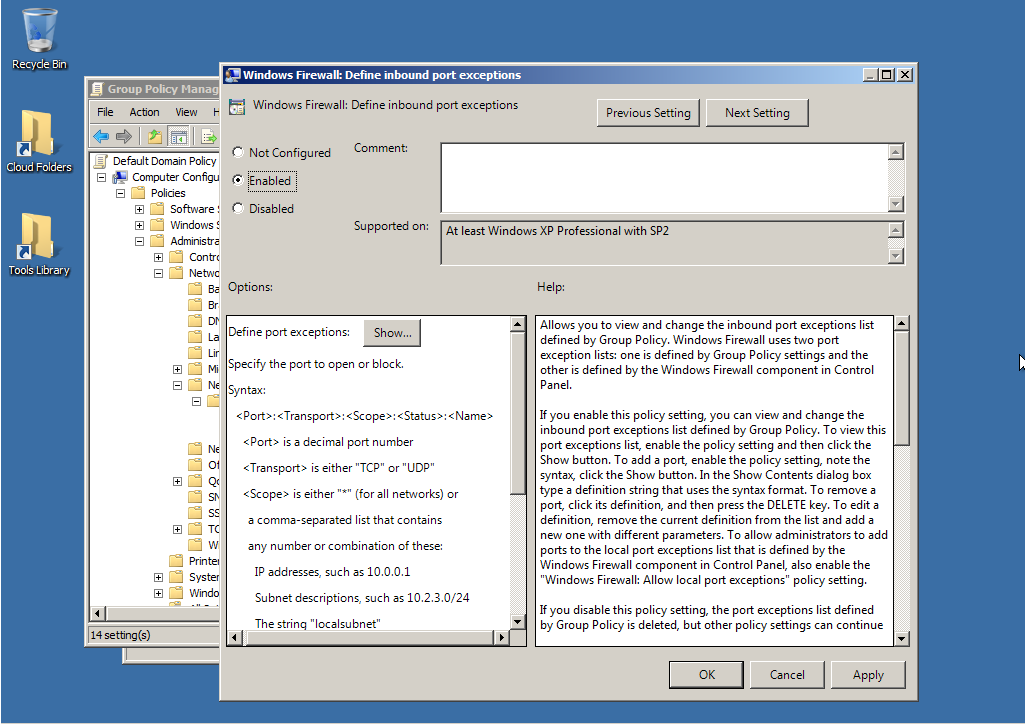The image size is (1025, 724).
Task: Open the Recycle Bin
Action: point(38,28)
